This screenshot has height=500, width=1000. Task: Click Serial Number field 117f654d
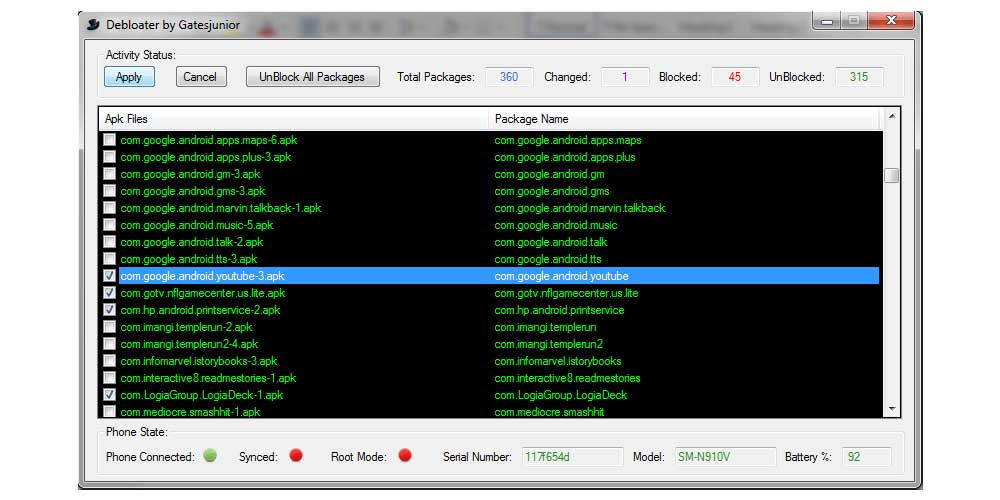click(572, 457)
